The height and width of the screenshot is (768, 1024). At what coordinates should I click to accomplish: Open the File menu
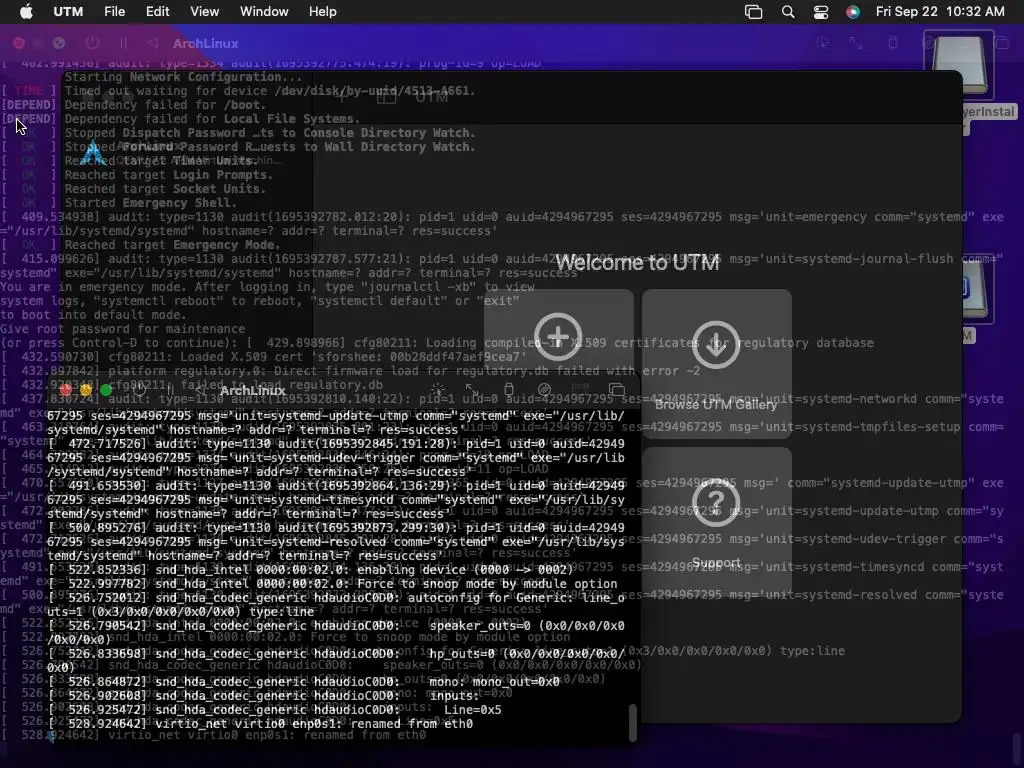point(114,12)
